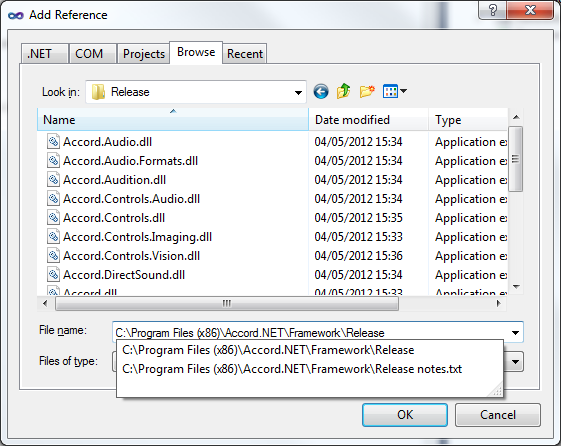Click the horizontal scrollbar thumb of file list
Viewport: 561px width, 446px height.
click(227, 304)
